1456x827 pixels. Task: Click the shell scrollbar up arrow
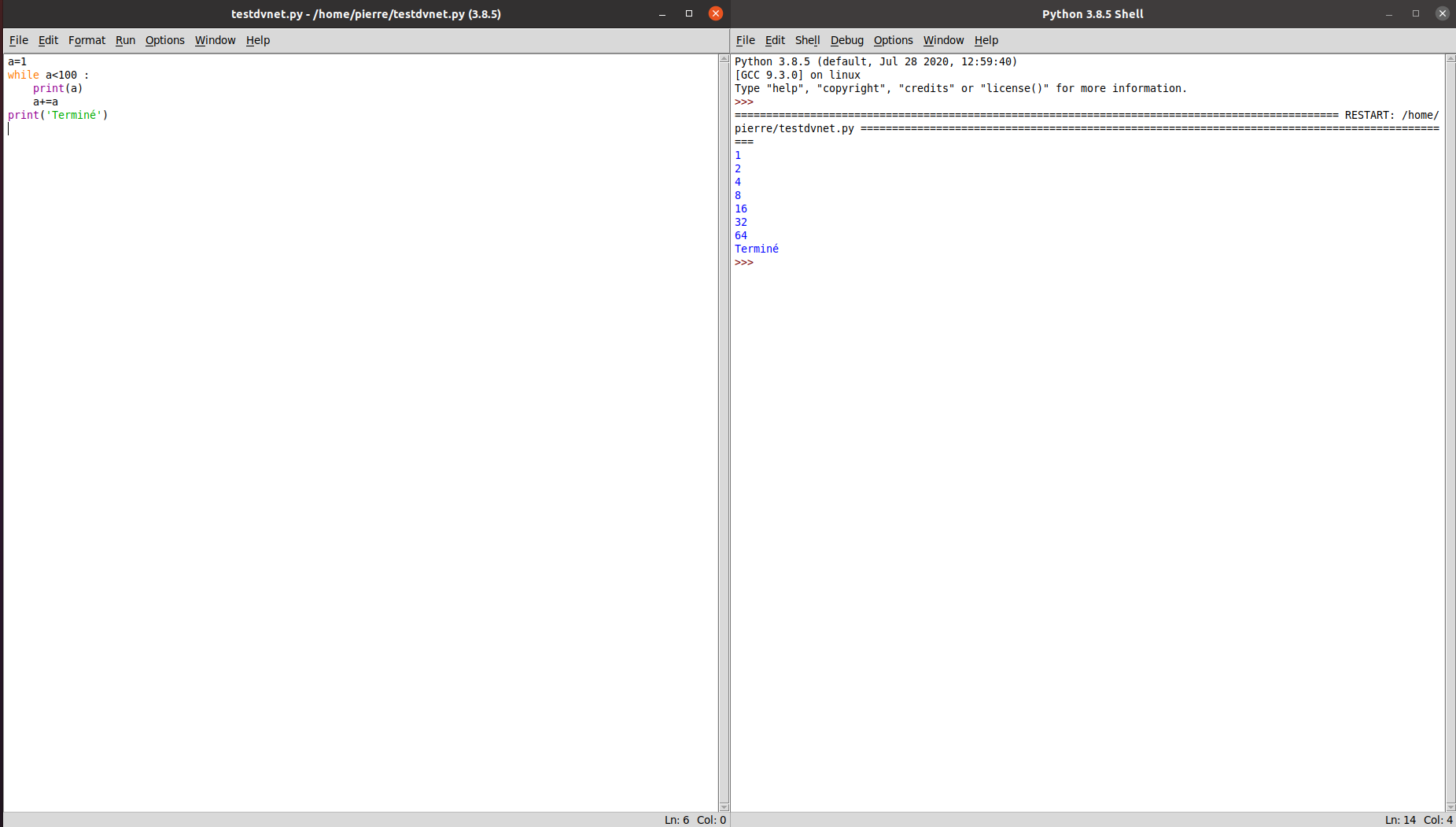pos(1450,59)
